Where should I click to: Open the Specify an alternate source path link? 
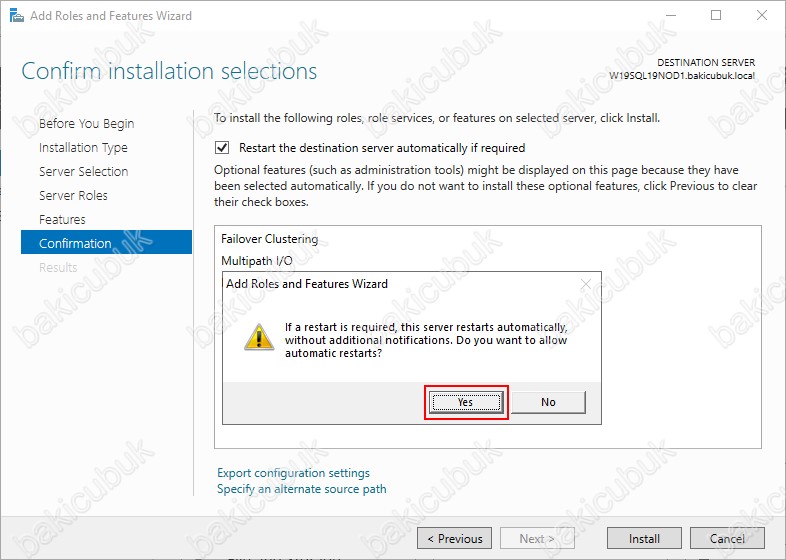point(301,489)
